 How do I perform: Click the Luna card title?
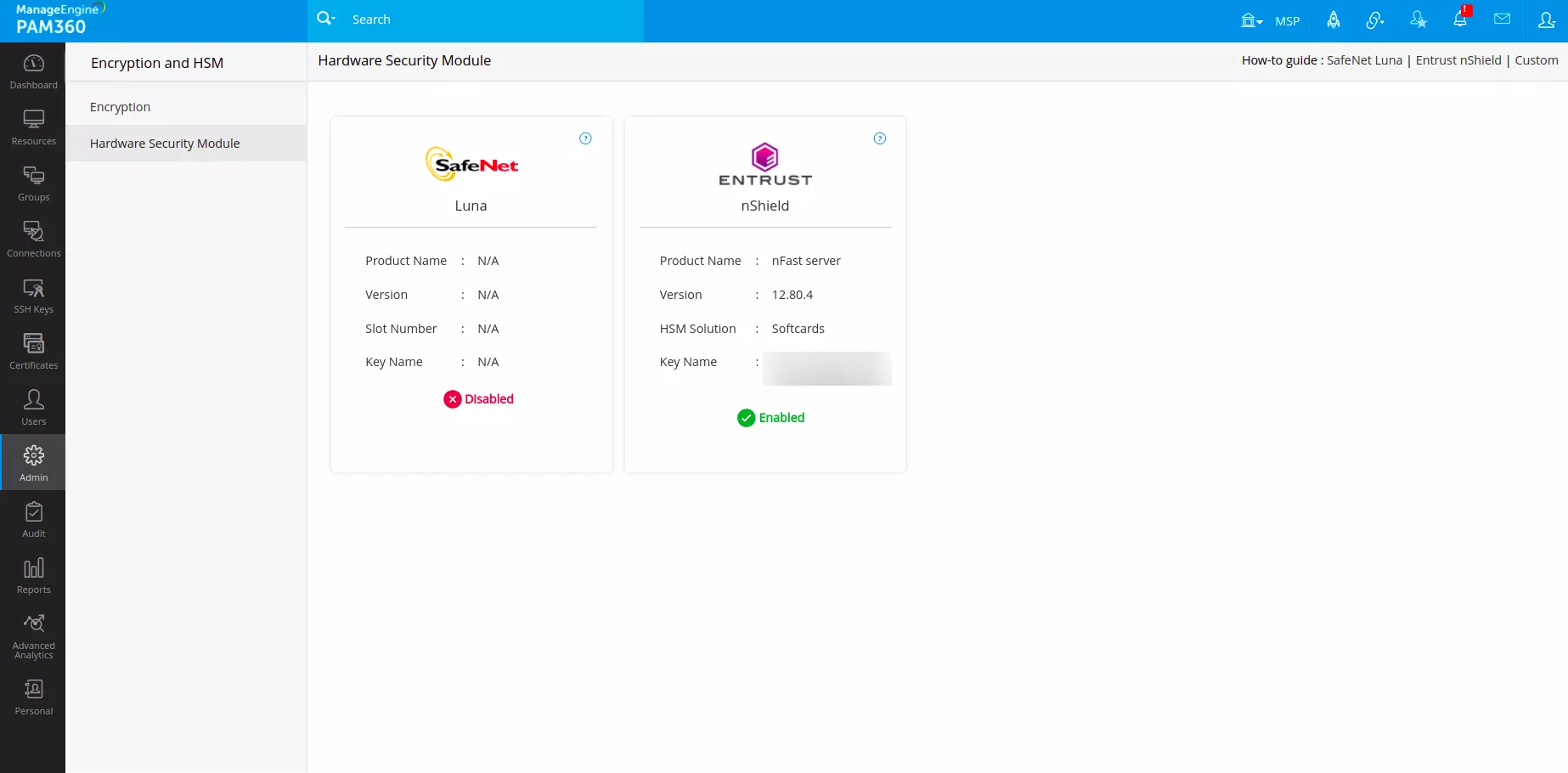point(471,206)
